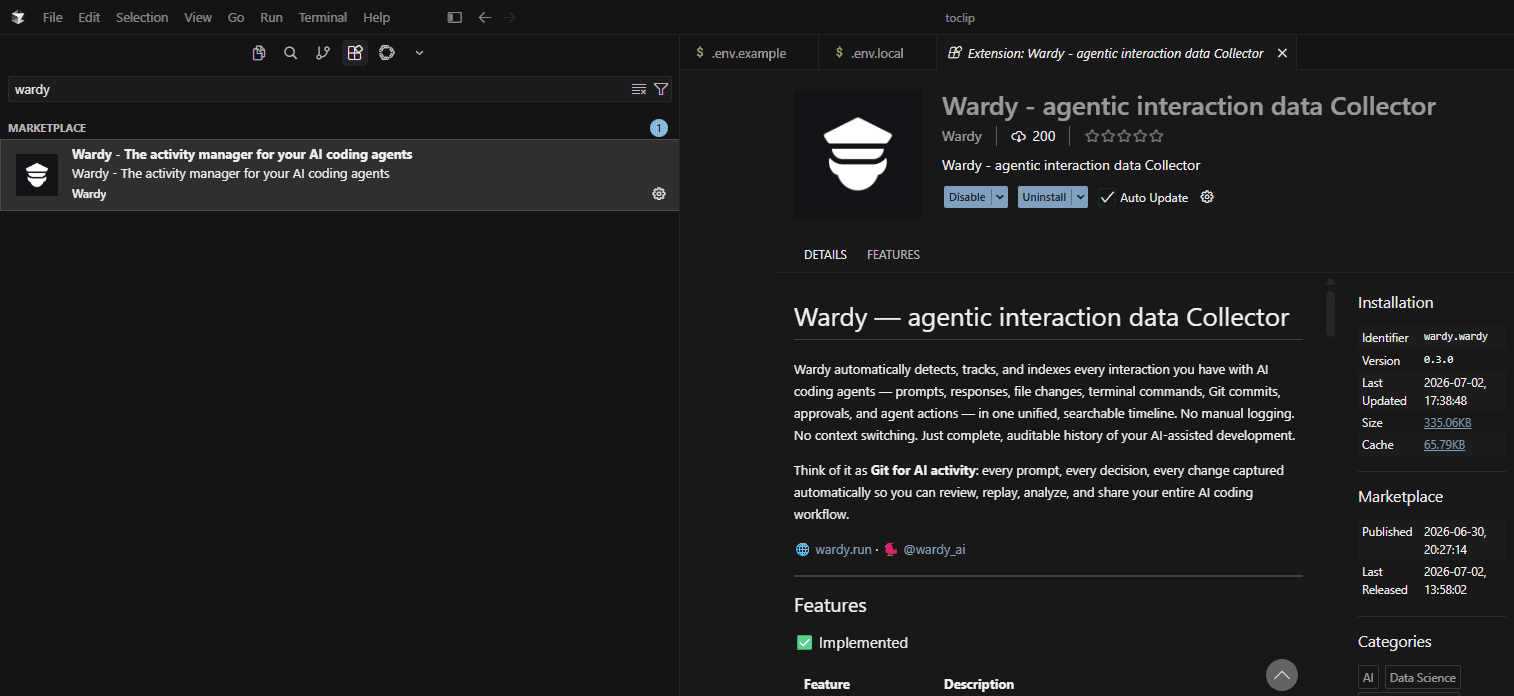Viewport: 1514px width, 696px height.
Task: Select the Wardy activity manager list entry
Action: (340, 175)
